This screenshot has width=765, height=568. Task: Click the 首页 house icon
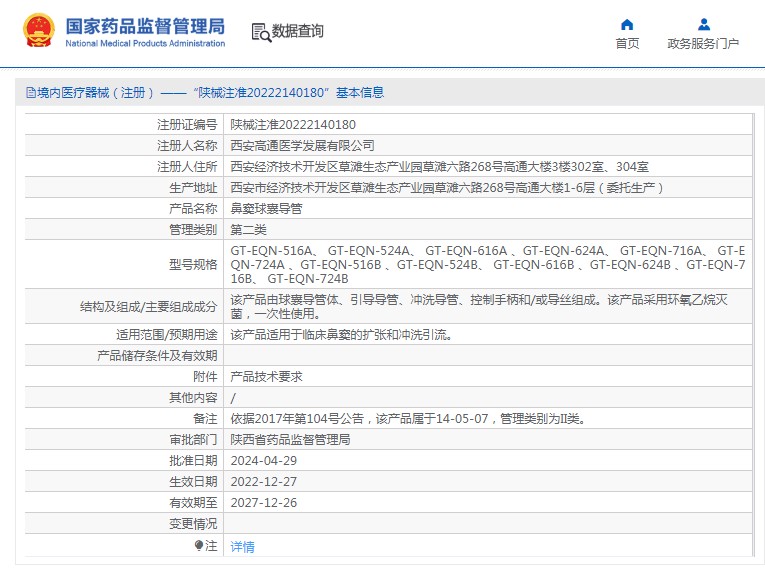(627, 25)
